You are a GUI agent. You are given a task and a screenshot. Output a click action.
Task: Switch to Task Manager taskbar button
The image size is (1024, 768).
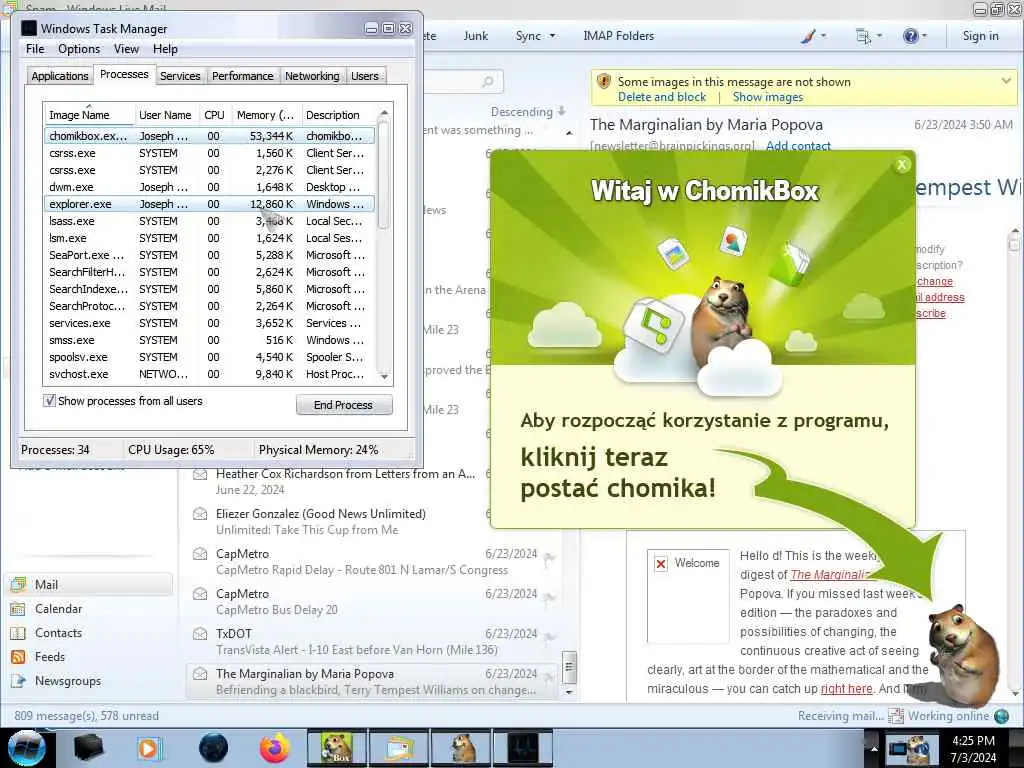point(524,748)
